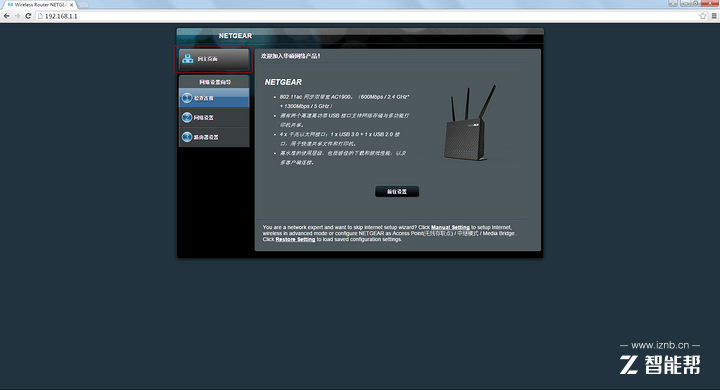Click the page icon beside 192.168.1.1
This screenshot has height=390, width=720.
(x=40, y=16)
